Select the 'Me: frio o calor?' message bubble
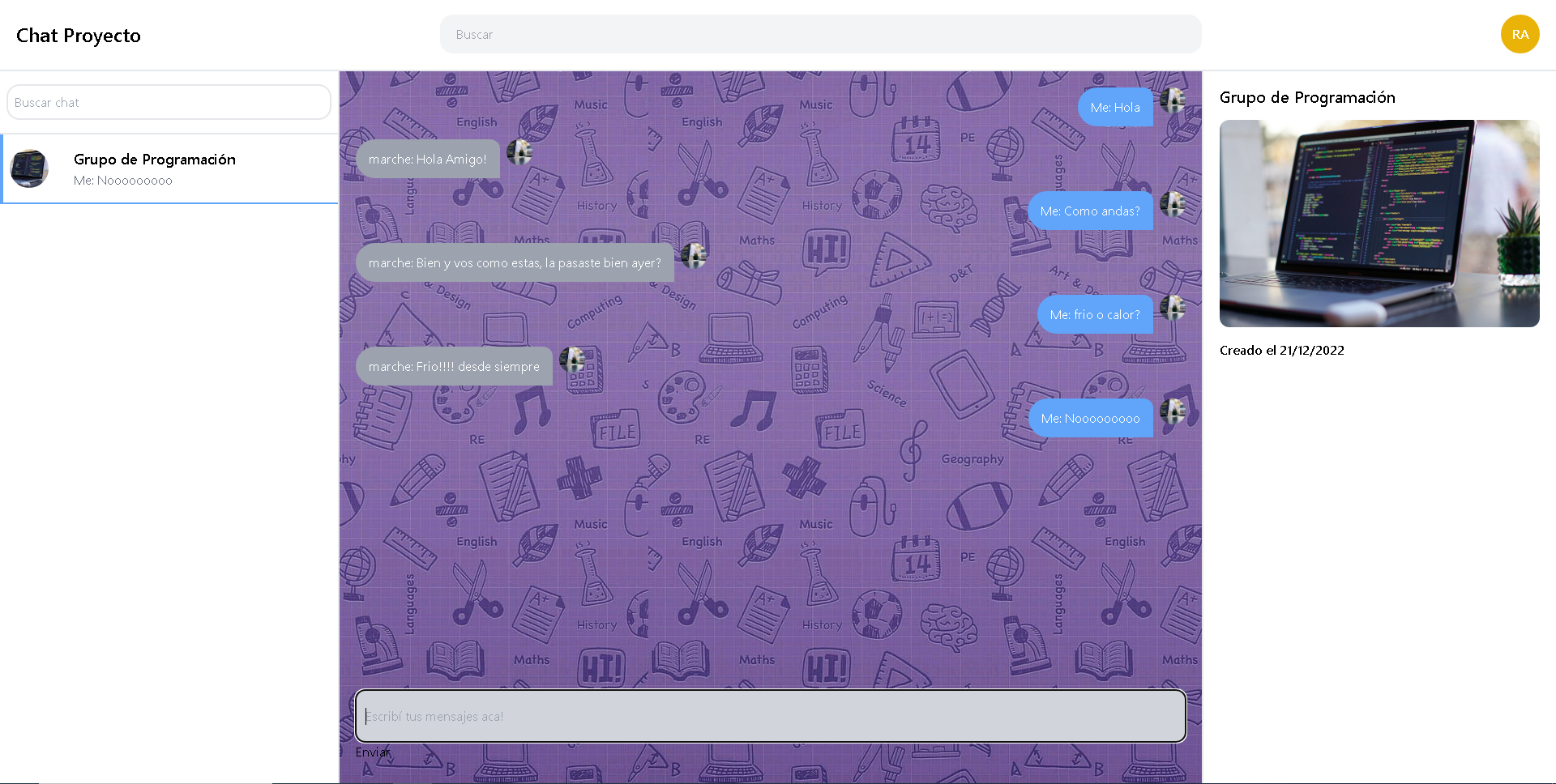 click(x=1094, y=314)
